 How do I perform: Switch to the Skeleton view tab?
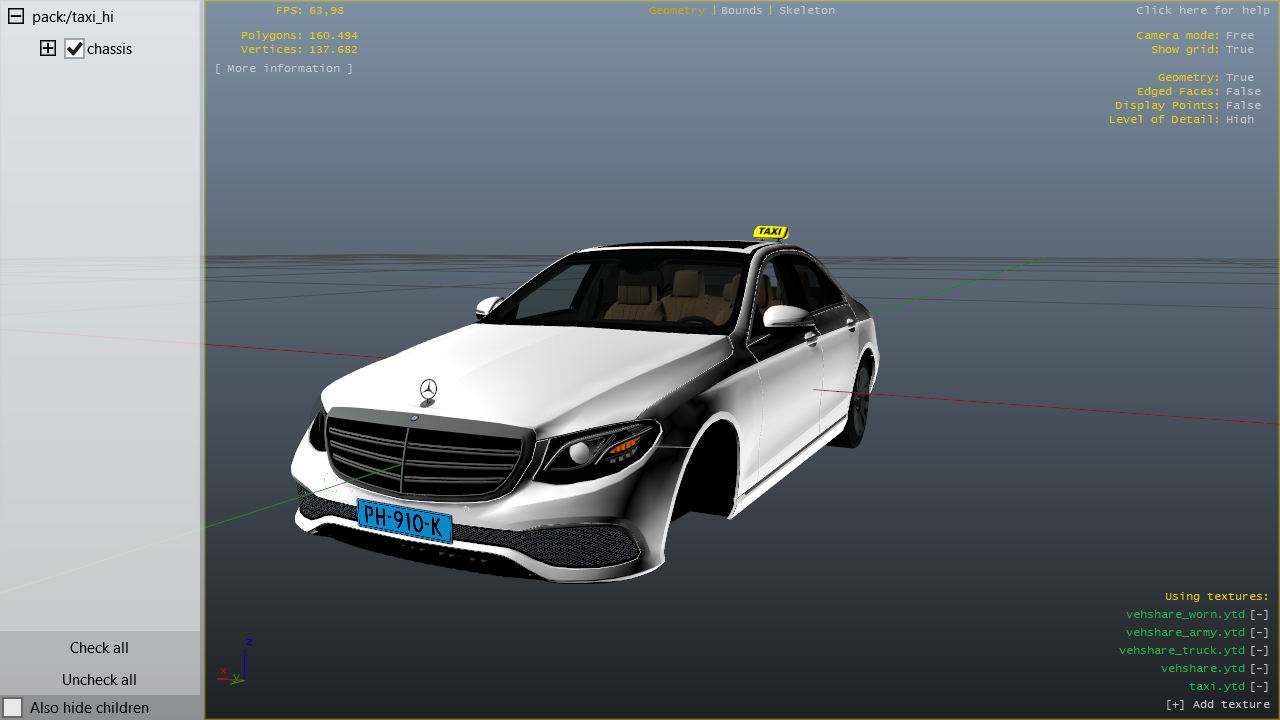[806, 10]
